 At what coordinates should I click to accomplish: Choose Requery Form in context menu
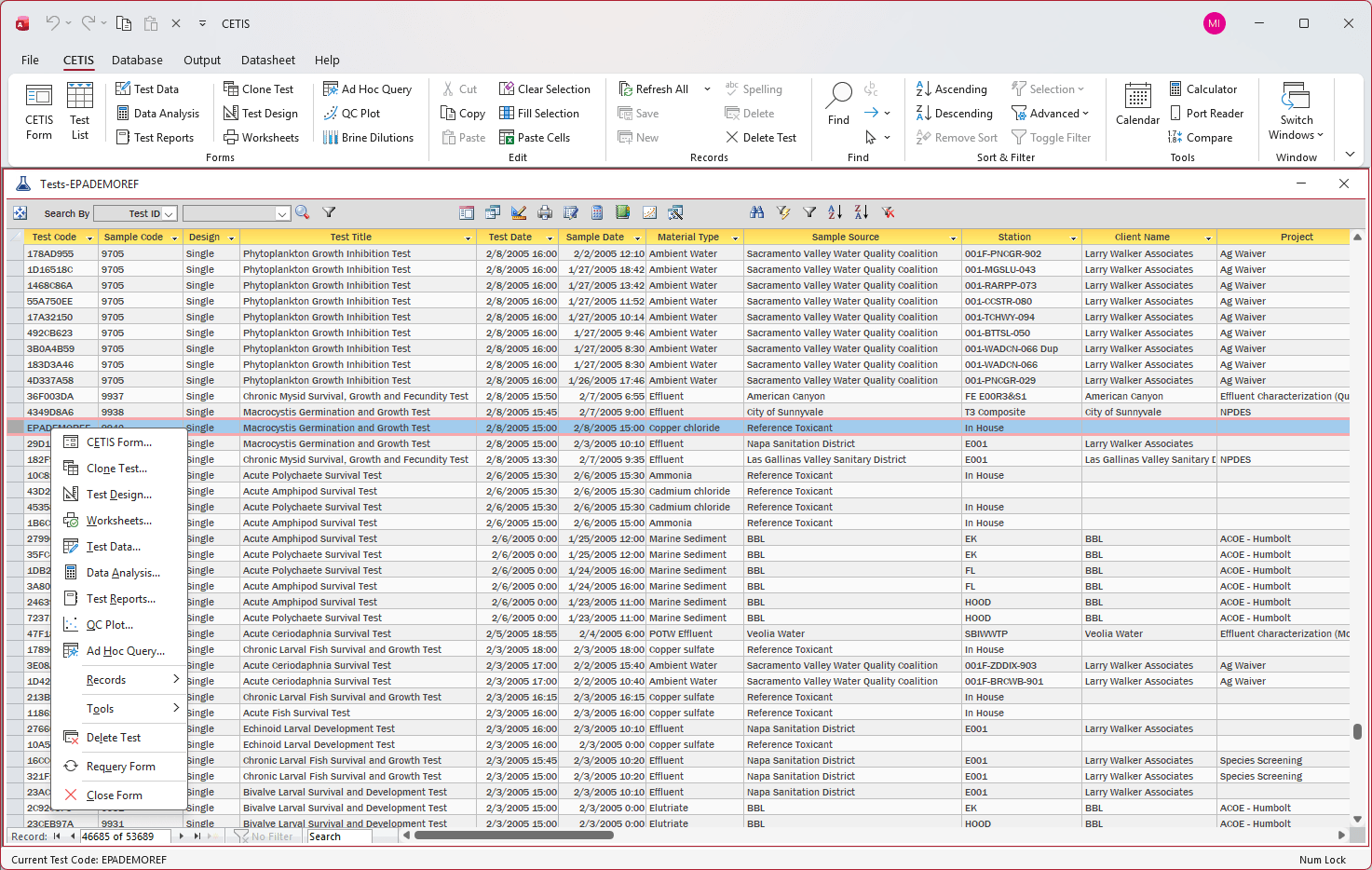pos(119,767)
